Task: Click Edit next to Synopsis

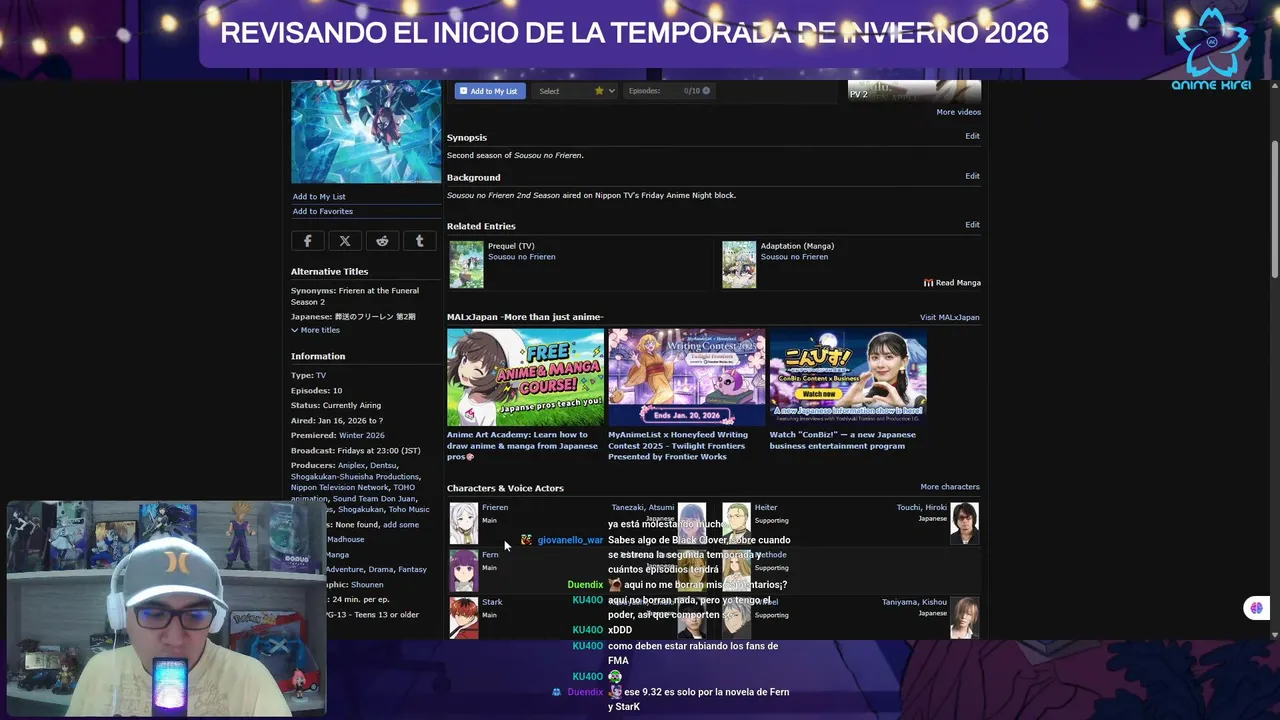Action: [x=972, y=136]
